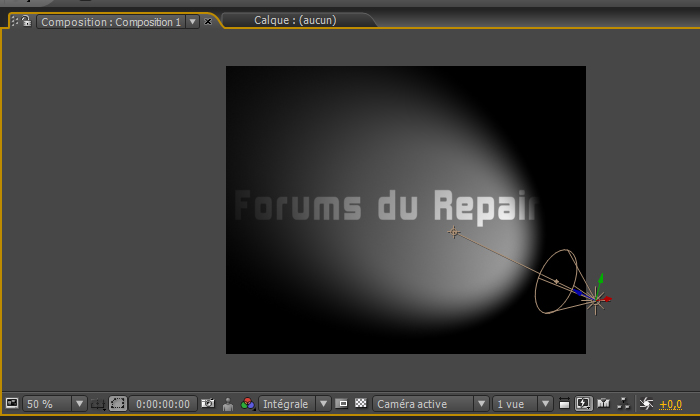Screen dimensions: 700x420
Task: Click the panel grip handle icon
Action: 15,21
